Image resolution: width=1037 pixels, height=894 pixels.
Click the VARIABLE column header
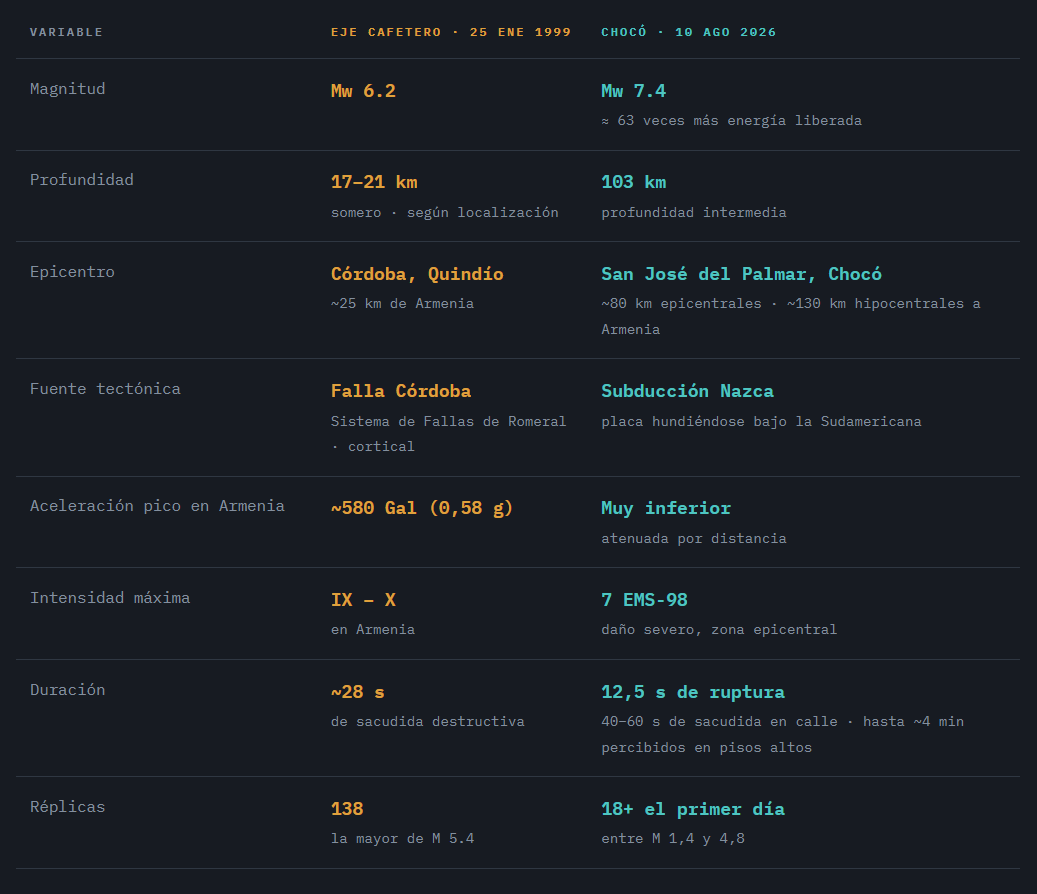66,32
